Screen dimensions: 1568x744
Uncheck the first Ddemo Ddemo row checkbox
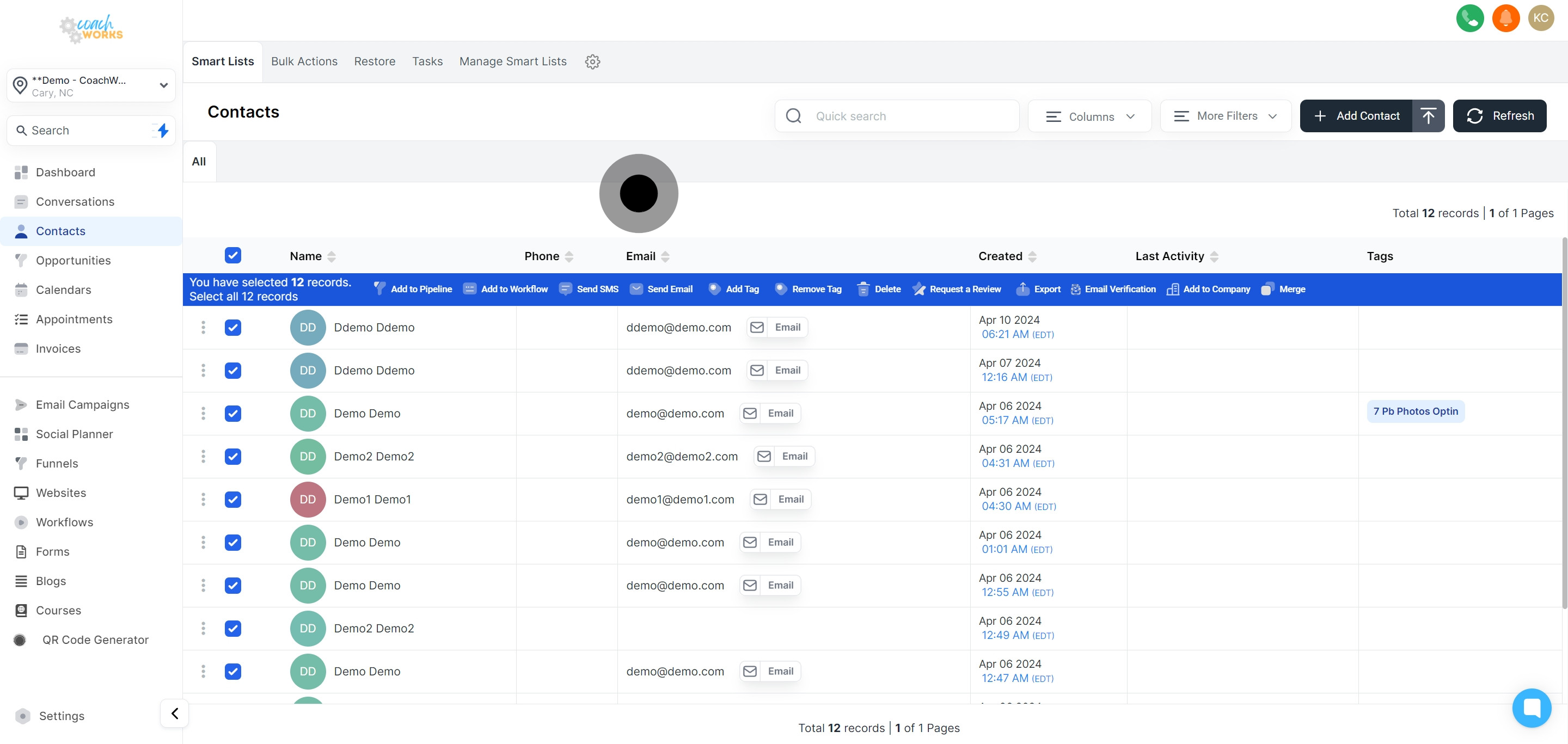(232, 327)
